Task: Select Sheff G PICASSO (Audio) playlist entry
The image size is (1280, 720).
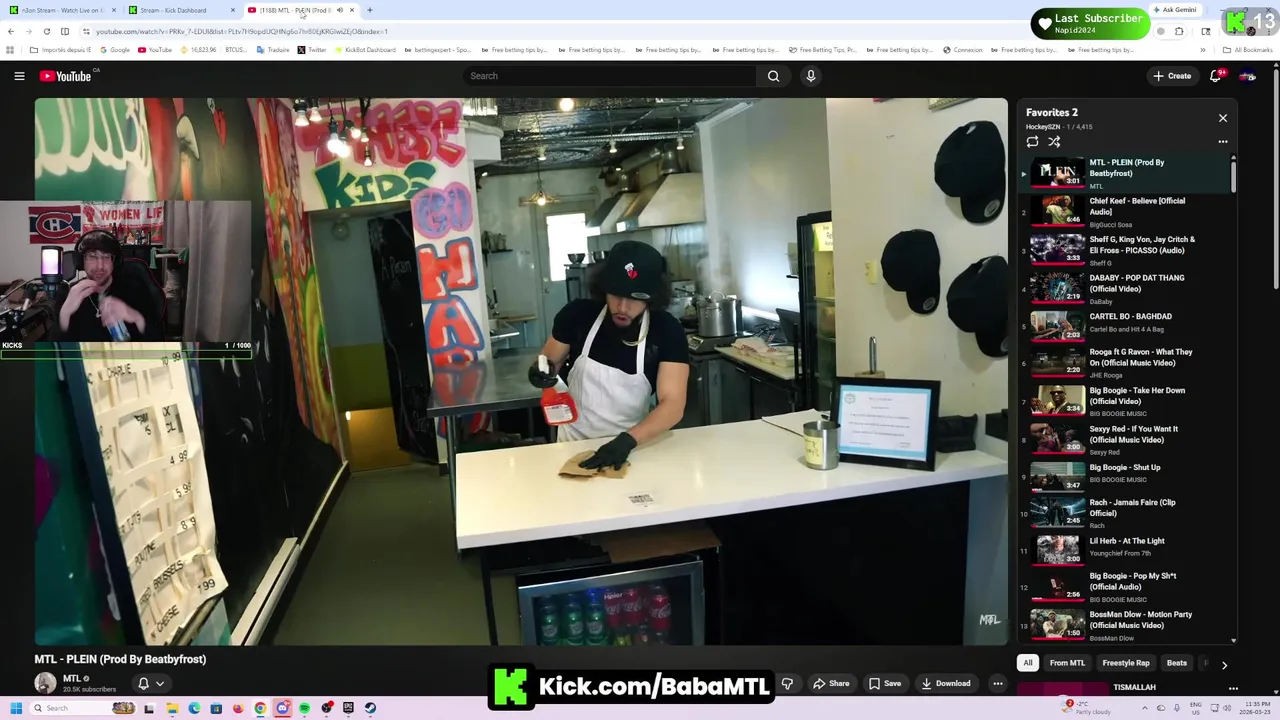Action: (x=1125, y=250)
